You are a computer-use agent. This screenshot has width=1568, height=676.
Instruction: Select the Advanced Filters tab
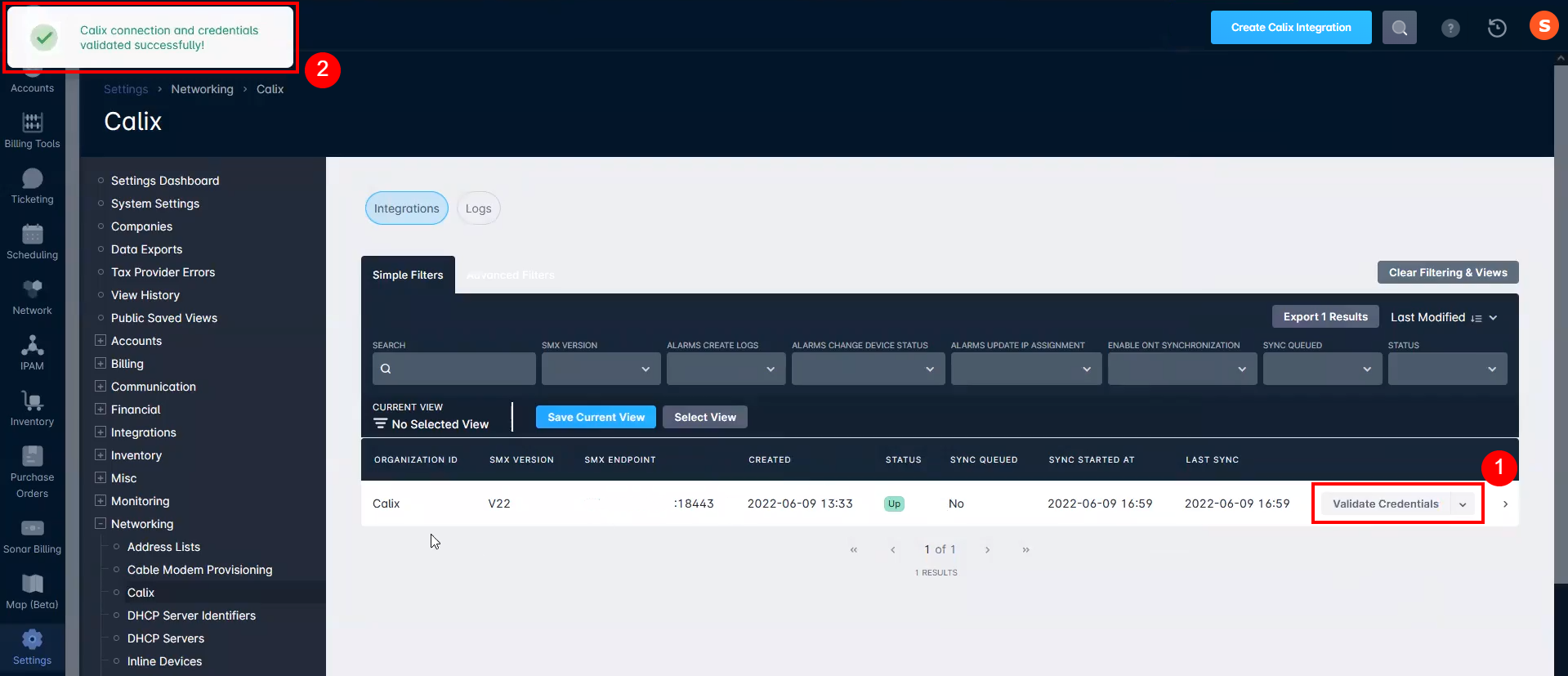coord(510,275)
